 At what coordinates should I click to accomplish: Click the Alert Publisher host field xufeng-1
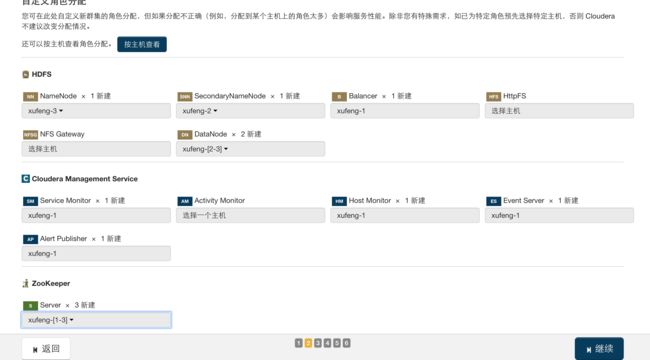tap(96, 253)
